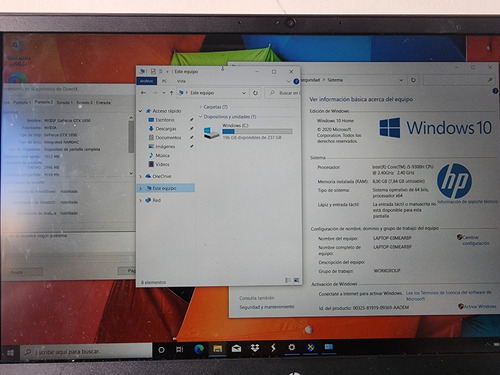Click the taskbar search box
The image size is (500, 375).
pos(86,352)
